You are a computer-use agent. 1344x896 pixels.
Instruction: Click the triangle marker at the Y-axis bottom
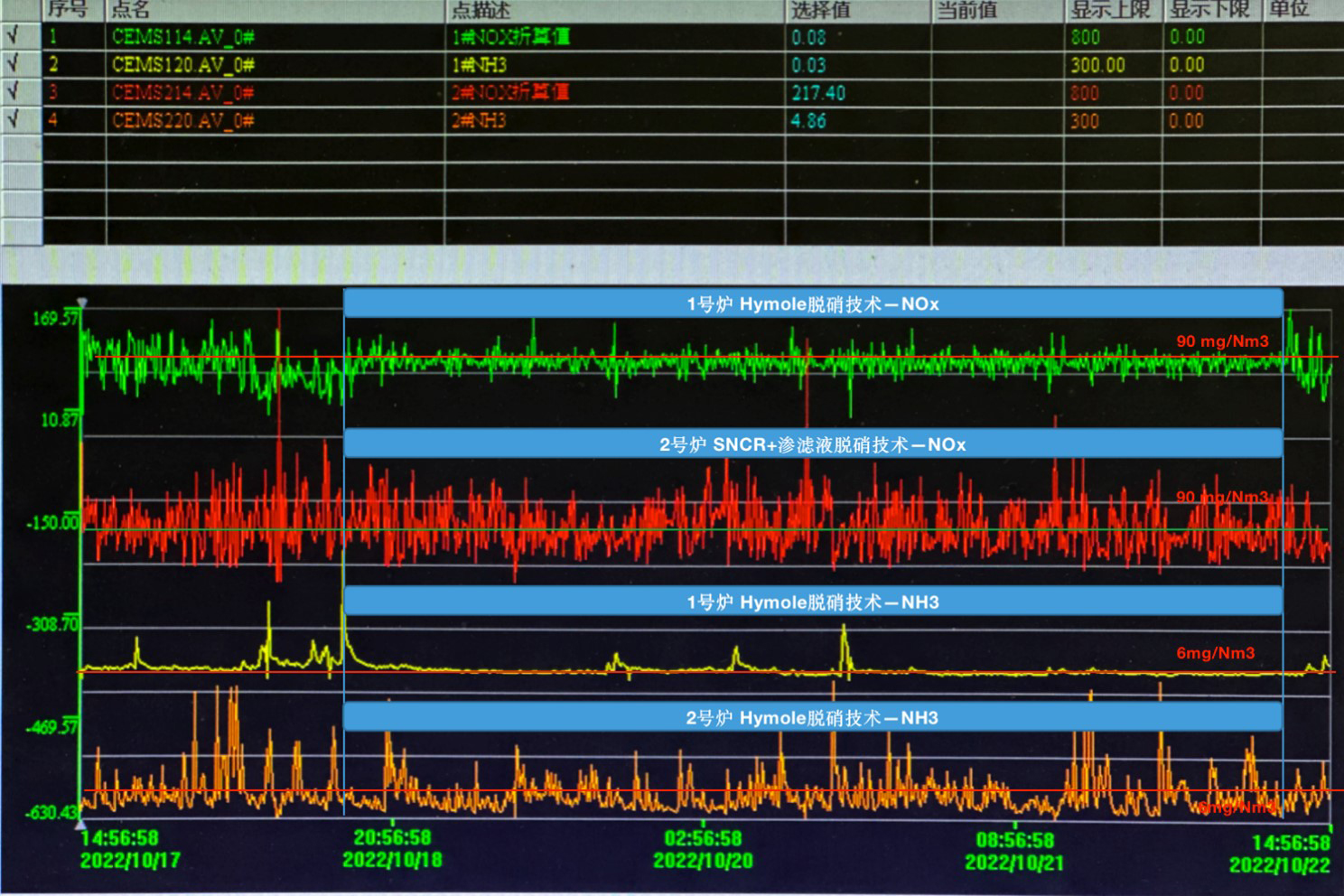coord(80,826)
